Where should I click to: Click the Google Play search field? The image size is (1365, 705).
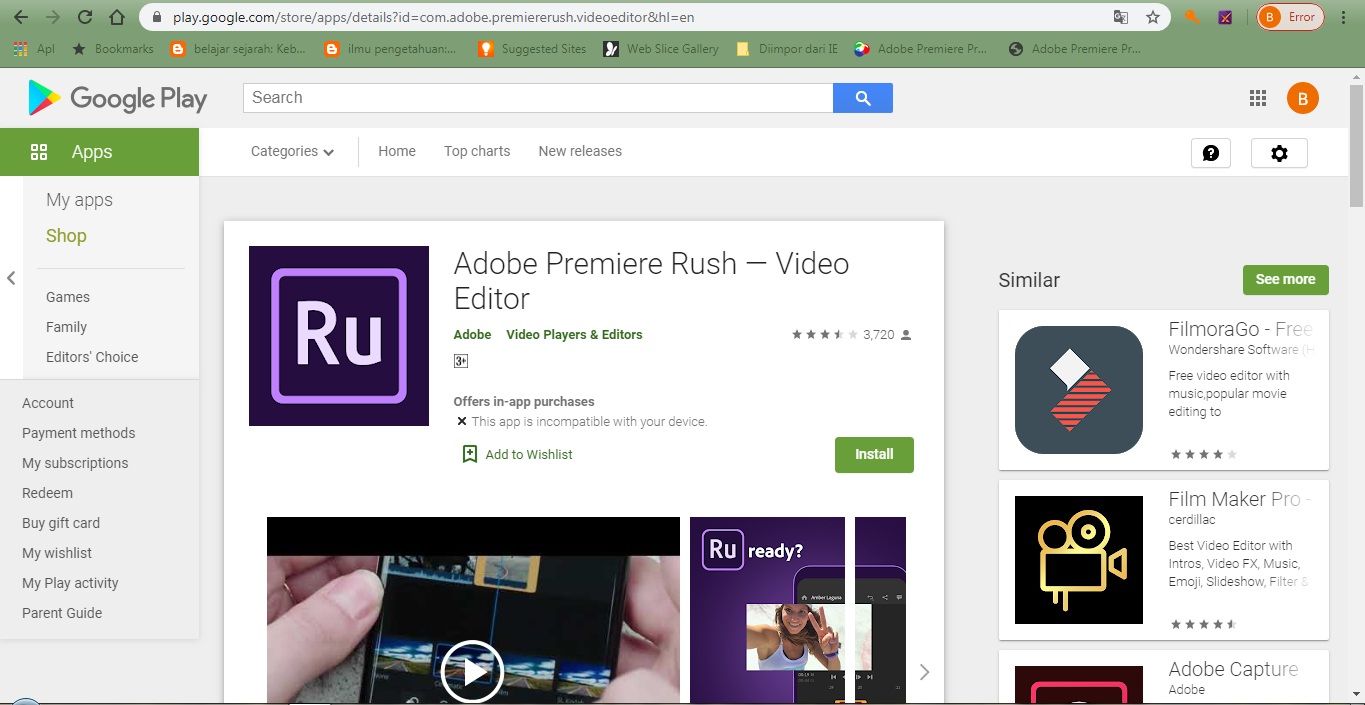538,98
